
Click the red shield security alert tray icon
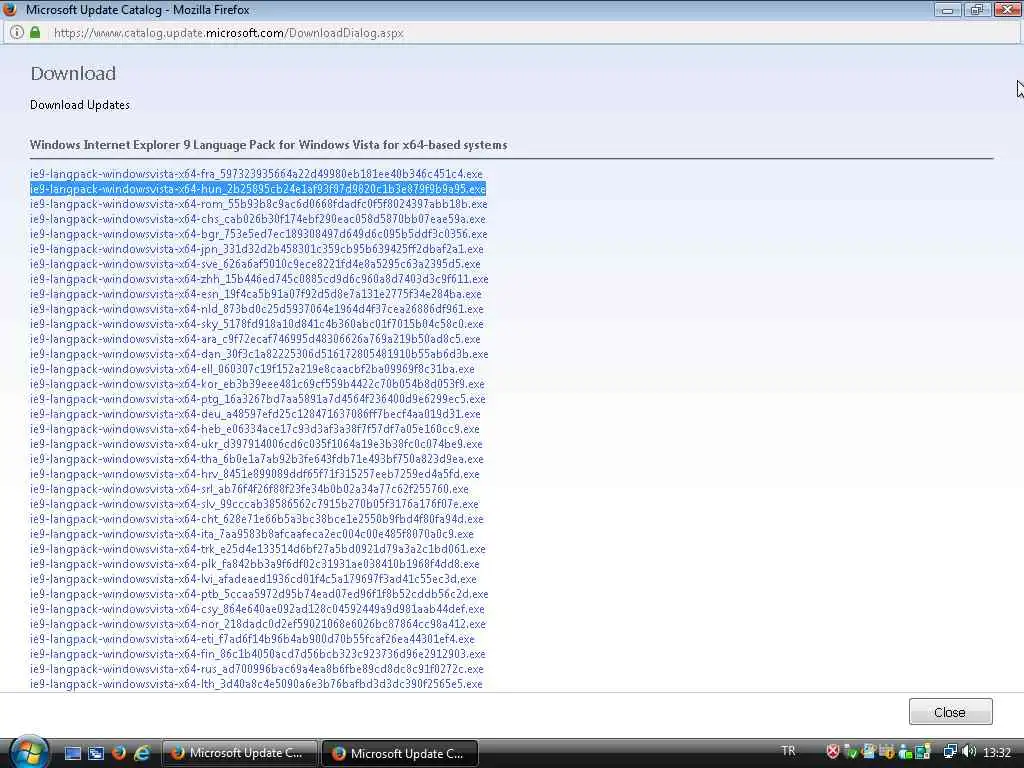833,752
